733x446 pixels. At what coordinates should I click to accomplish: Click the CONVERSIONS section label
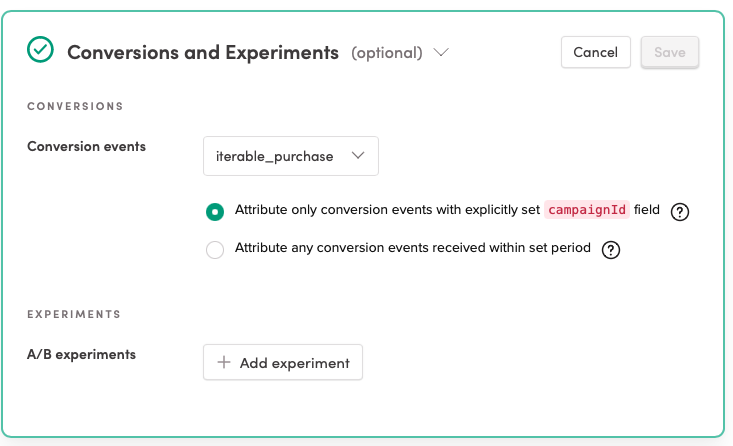click(75, 106)
